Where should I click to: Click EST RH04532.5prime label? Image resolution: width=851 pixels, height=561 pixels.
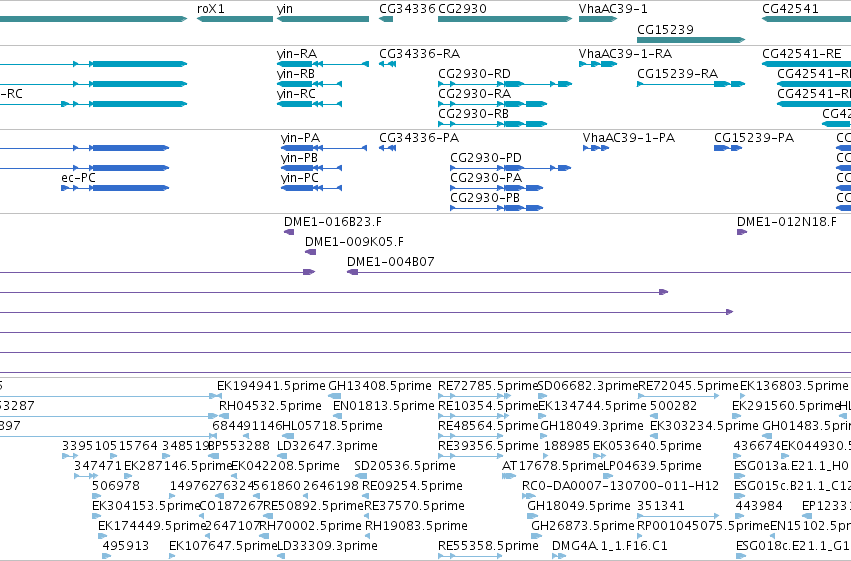(270, 406)
